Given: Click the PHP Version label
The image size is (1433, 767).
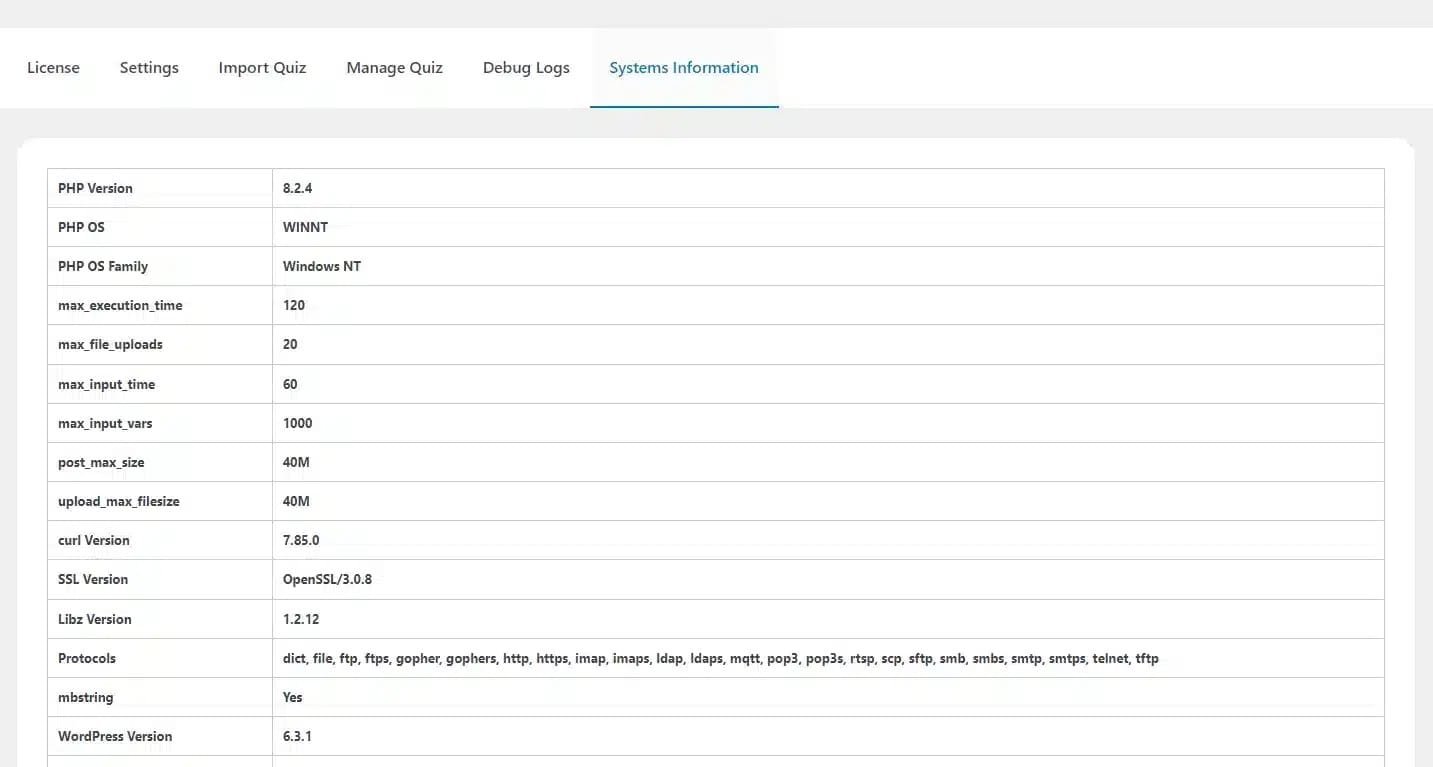Looking at the screenshot, I should click(x=95, y=188).
